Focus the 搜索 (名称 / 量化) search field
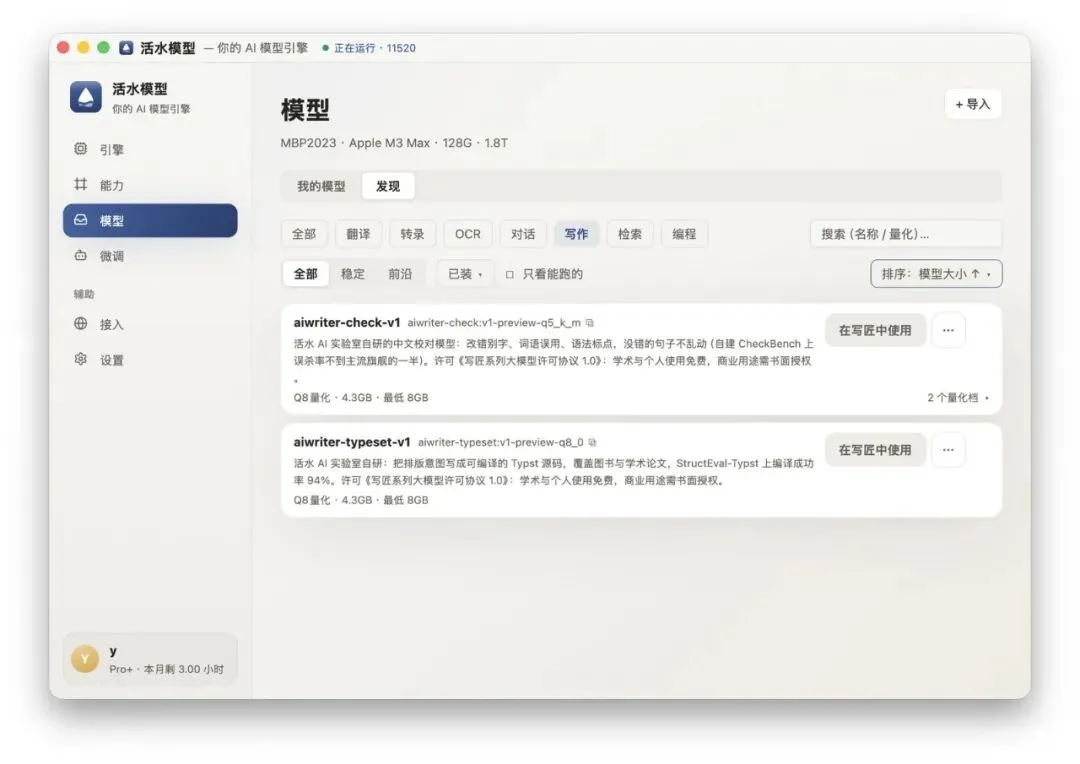The height and width of the screenshot is (764, 1080). coord(906,234)
